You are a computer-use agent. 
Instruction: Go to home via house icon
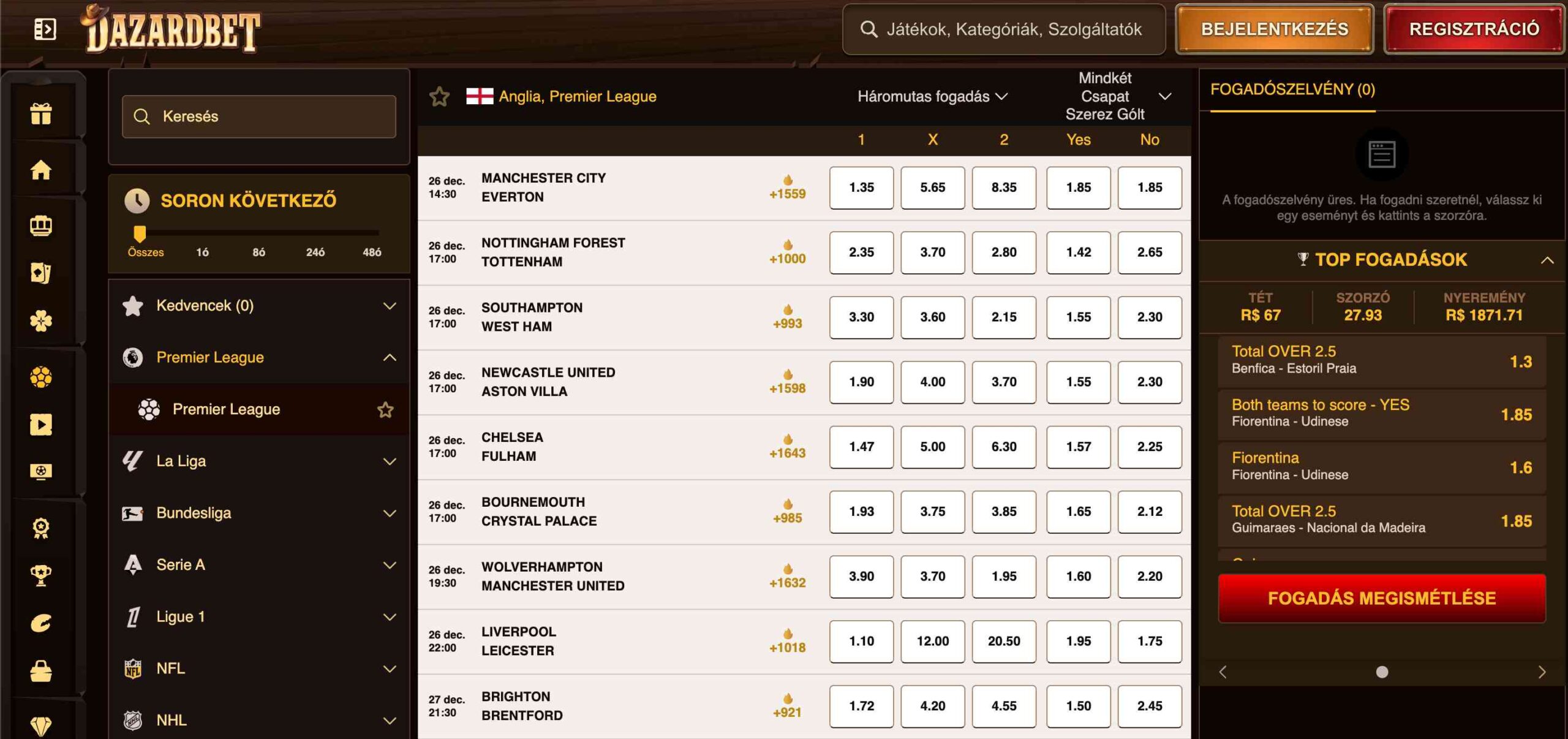tap(41, 170)
